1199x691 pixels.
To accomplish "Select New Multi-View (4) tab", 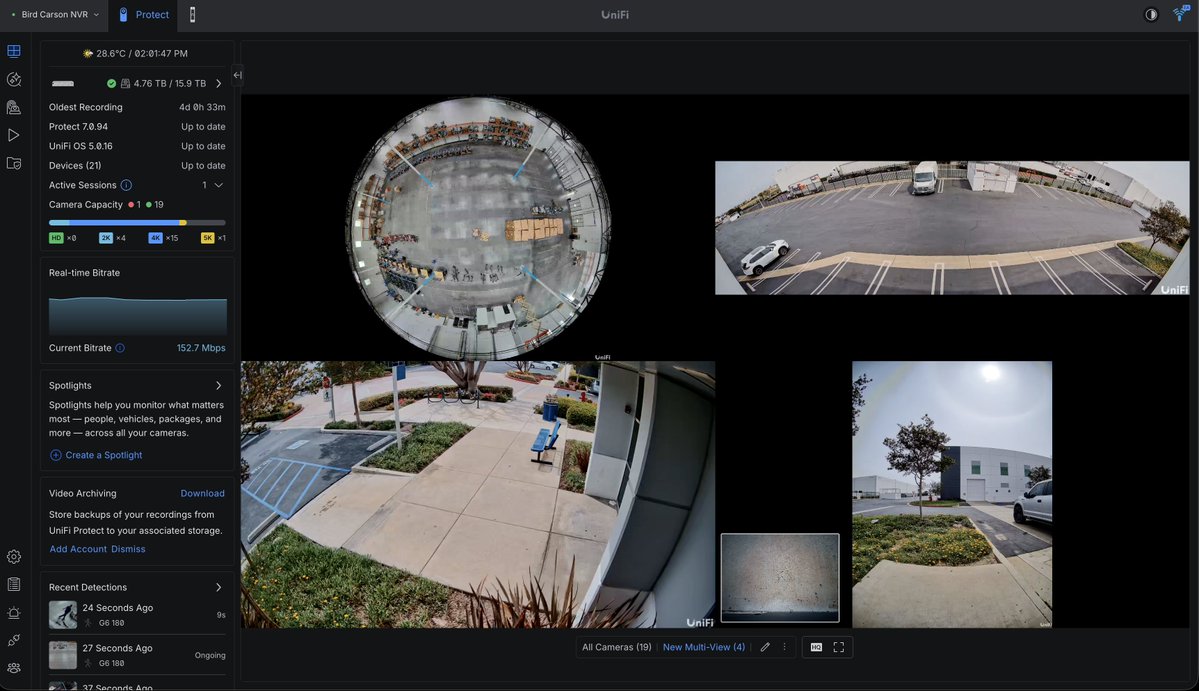I will pos(703,647).
